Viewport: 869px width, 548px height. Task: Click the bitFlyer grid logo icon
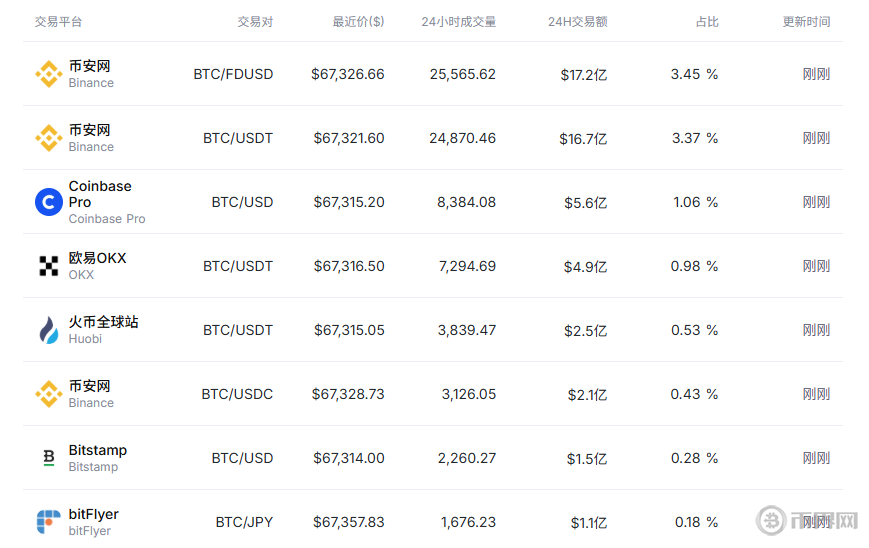coord(49,522)
